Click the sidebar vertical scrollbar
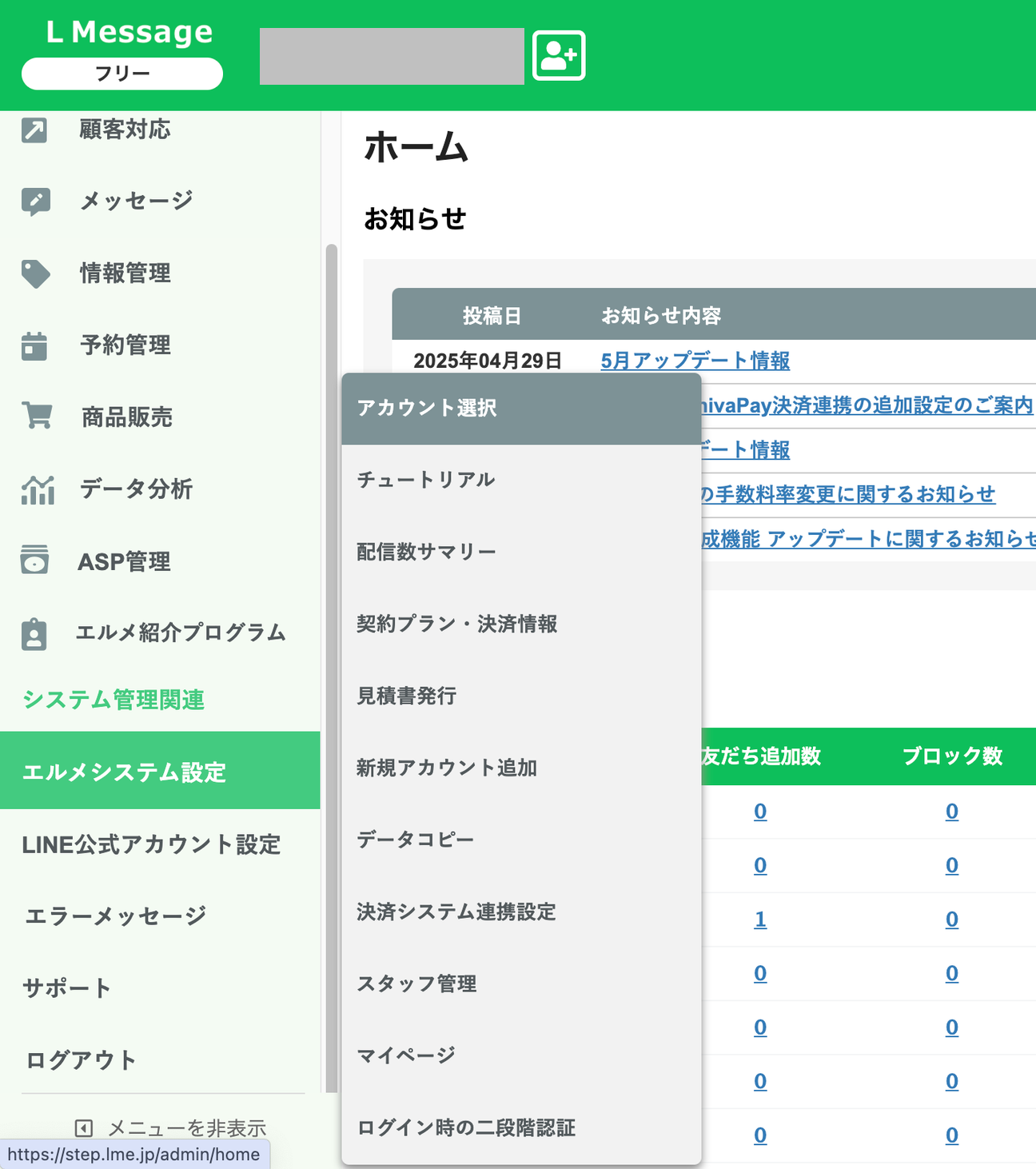The height and width of the screenshot is (1169, 1036). (x=332, y=668)
